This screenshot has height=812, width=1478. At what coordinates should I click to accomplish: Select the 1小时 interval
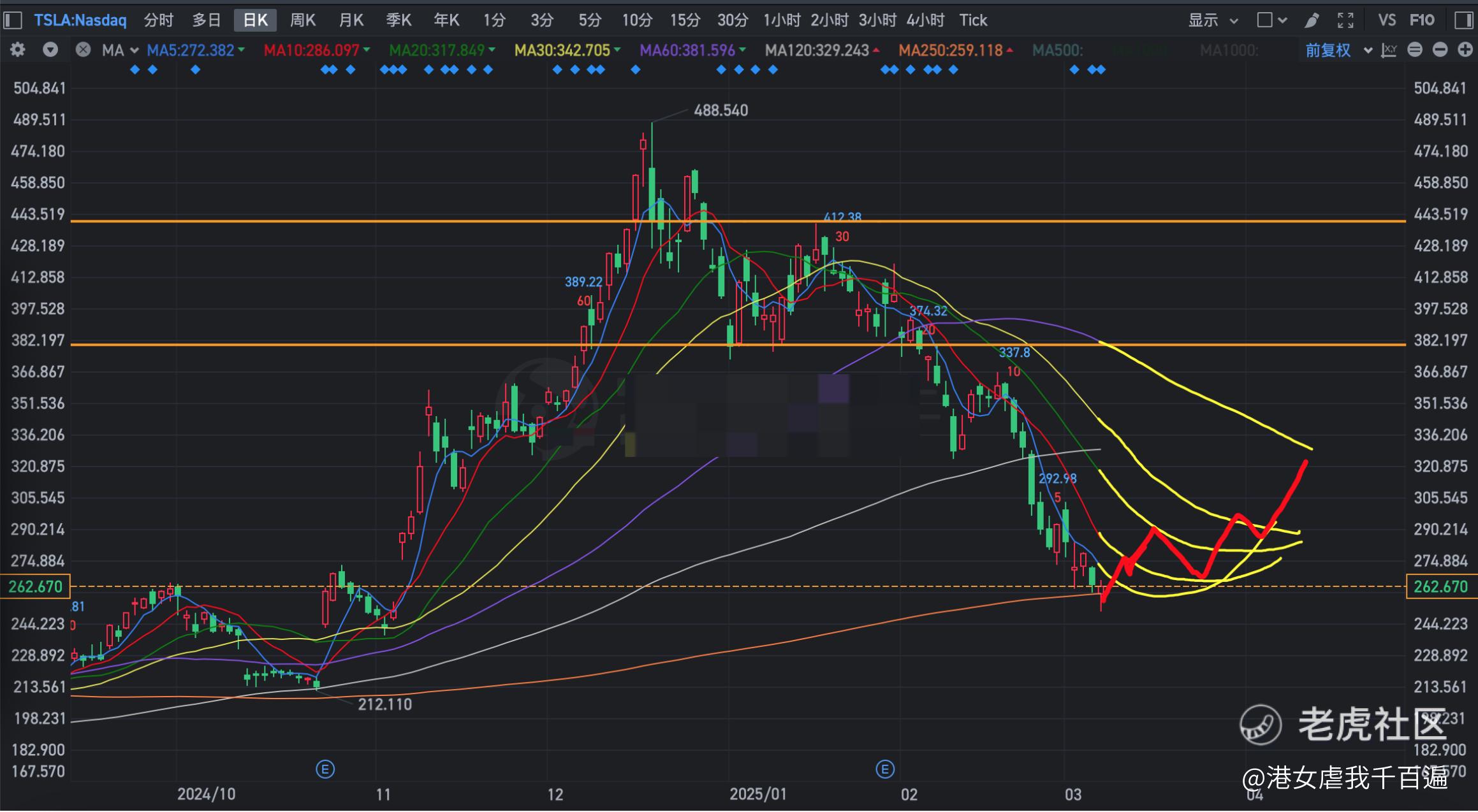point(782,20)
